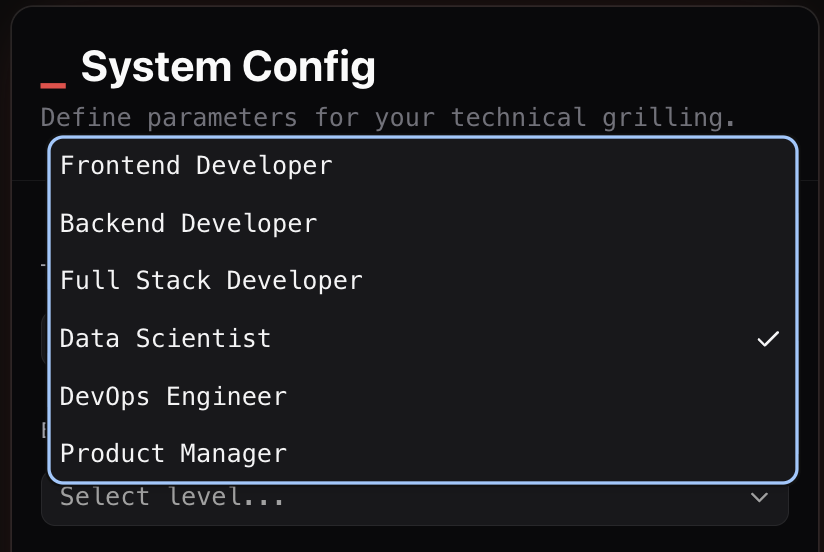Image resolution: width=824 pixels, height=552 pixels.
Task: Choose Frontend Developer from the list
Action: coord(423,166)
